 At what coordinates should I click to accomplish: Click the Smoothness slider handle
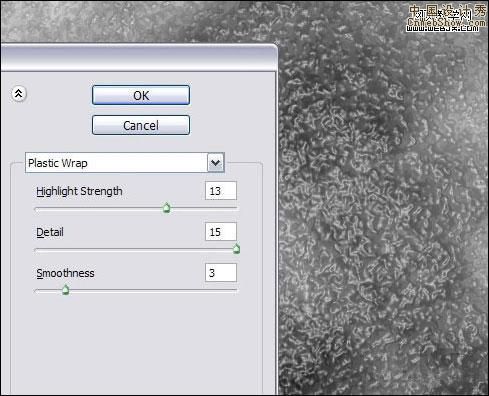66,290
